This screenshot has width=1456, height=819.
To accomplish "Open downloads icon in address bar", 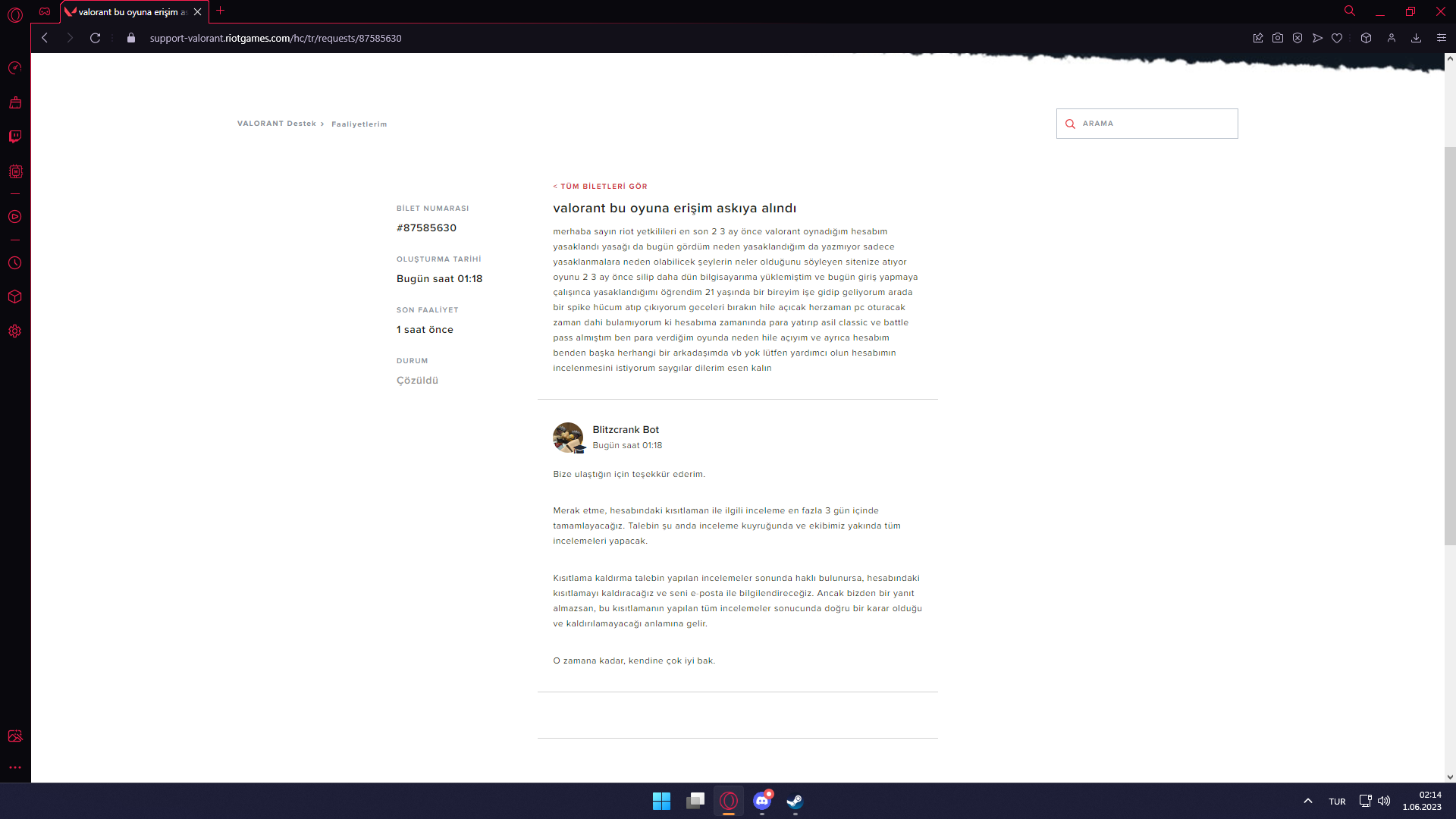I will [x=1416, y=38].
